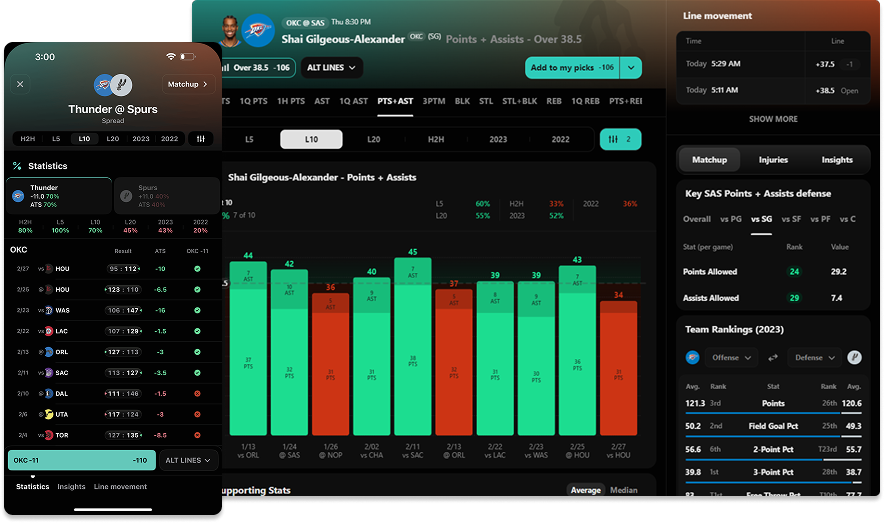The image size is (884, 523).
Task: Select the Spurs spread card
Action: (166, 195)
